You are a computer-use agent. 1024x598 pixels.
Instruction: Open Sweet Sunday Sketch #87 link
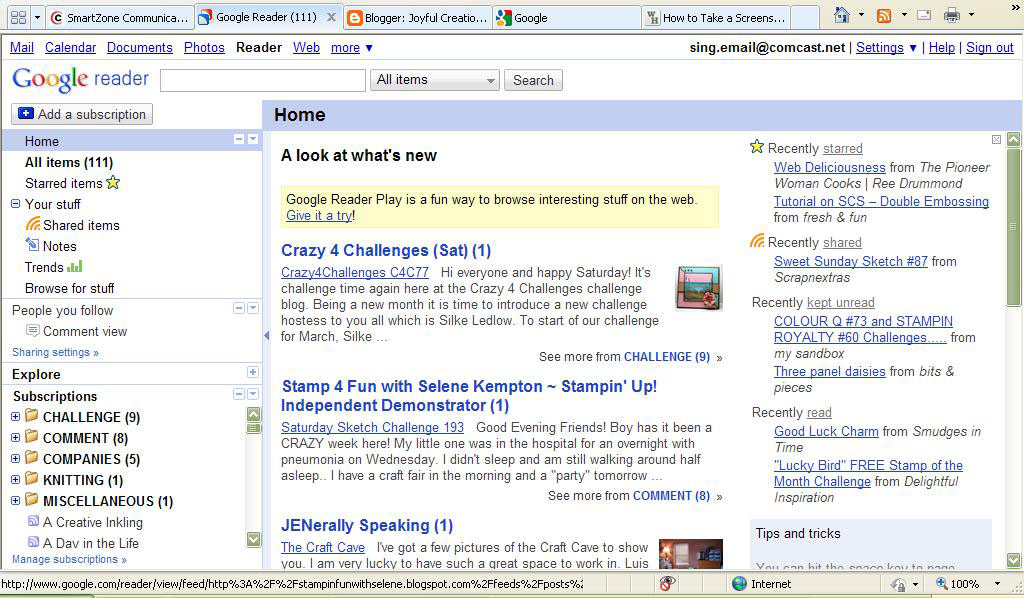click(x=850, y=261)
